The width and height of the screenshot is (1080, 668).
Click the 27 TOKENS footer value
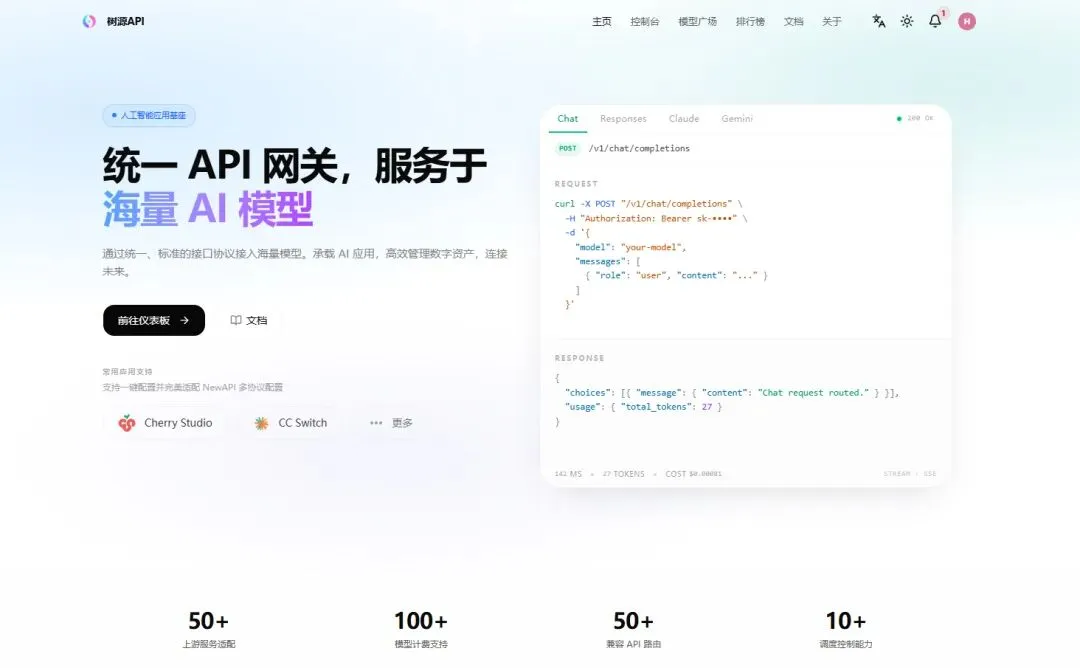click(623, 474)
